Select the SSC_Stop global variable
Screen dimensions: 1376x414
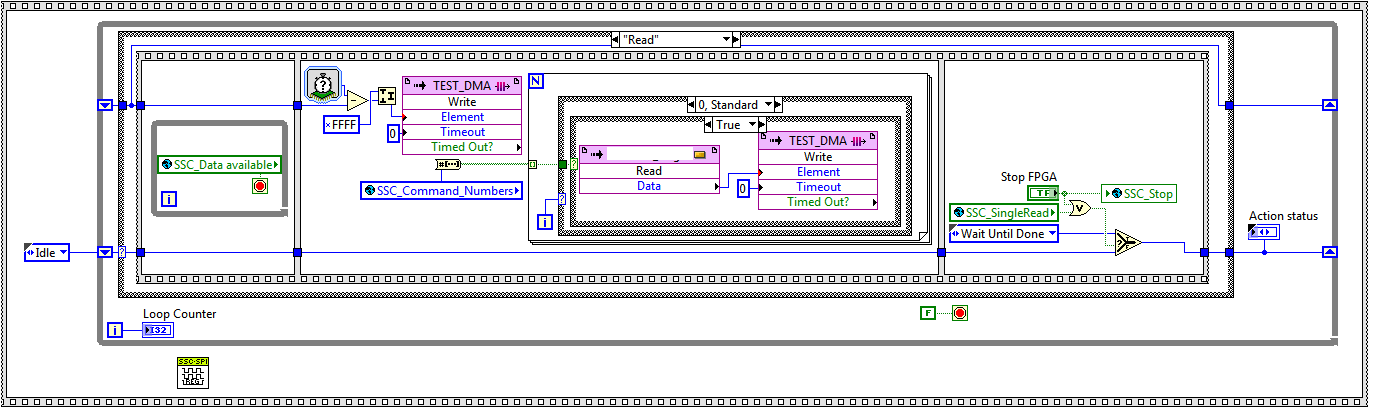tap(1138, 194)
